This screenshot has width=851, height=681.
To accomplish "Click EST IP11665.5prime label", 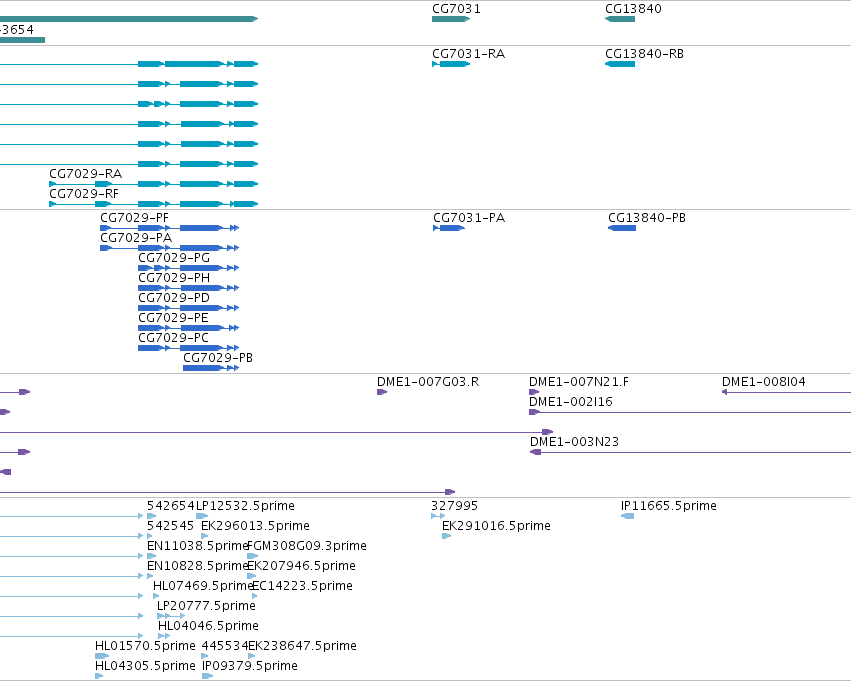I will click(x=669, y=506).
